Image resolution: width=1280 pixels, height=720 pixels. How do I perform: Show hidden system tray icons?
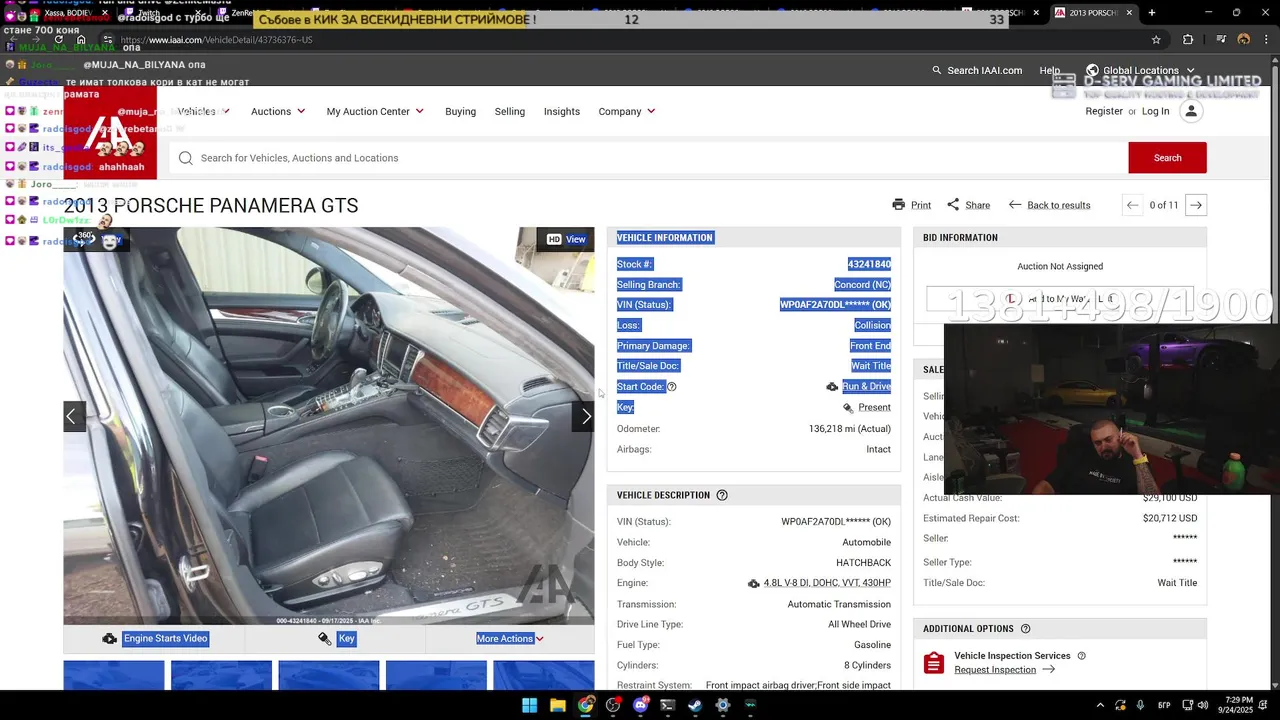[1100, 705]
